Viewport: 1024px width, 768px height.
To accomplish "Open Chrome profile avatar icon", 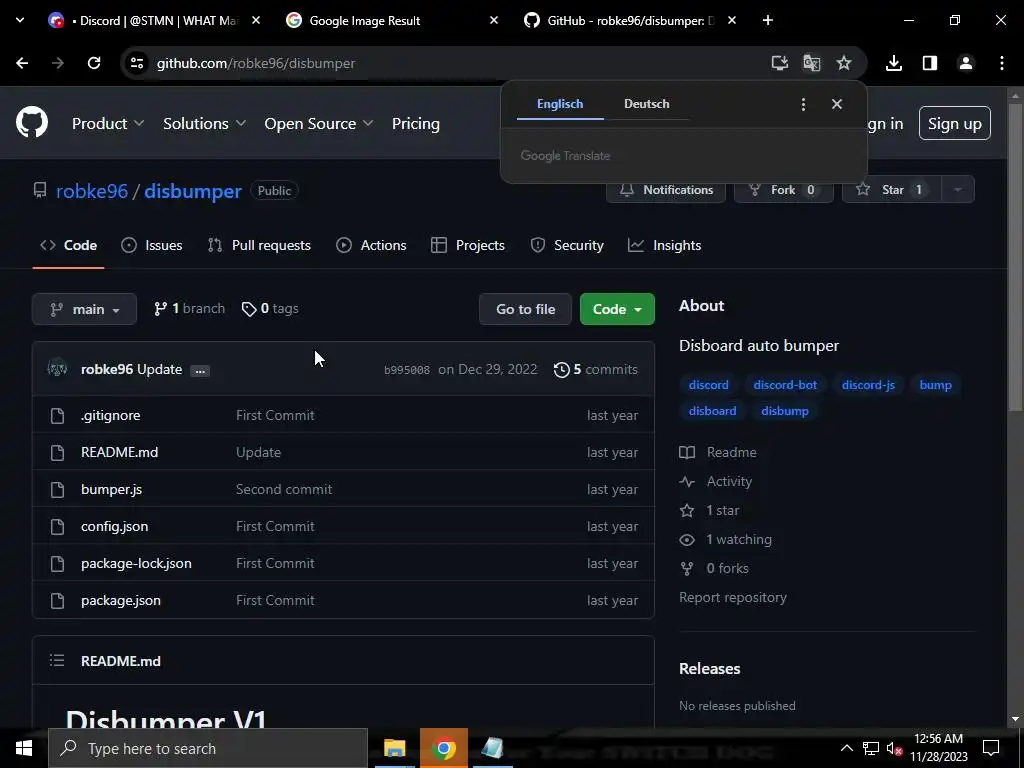I will 966,63.
